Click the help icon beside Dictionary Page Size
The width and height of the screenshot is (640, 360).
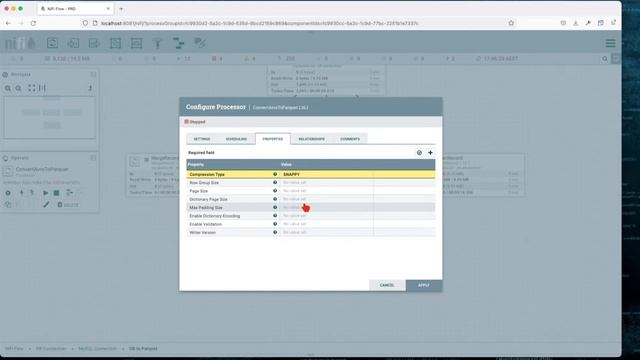pyautogui.click(x=275, y=199)
